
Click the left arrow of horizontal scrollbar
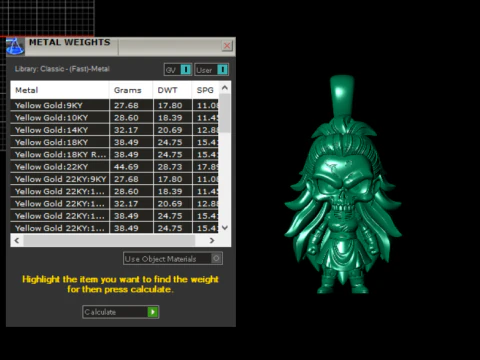click(17, 240)
